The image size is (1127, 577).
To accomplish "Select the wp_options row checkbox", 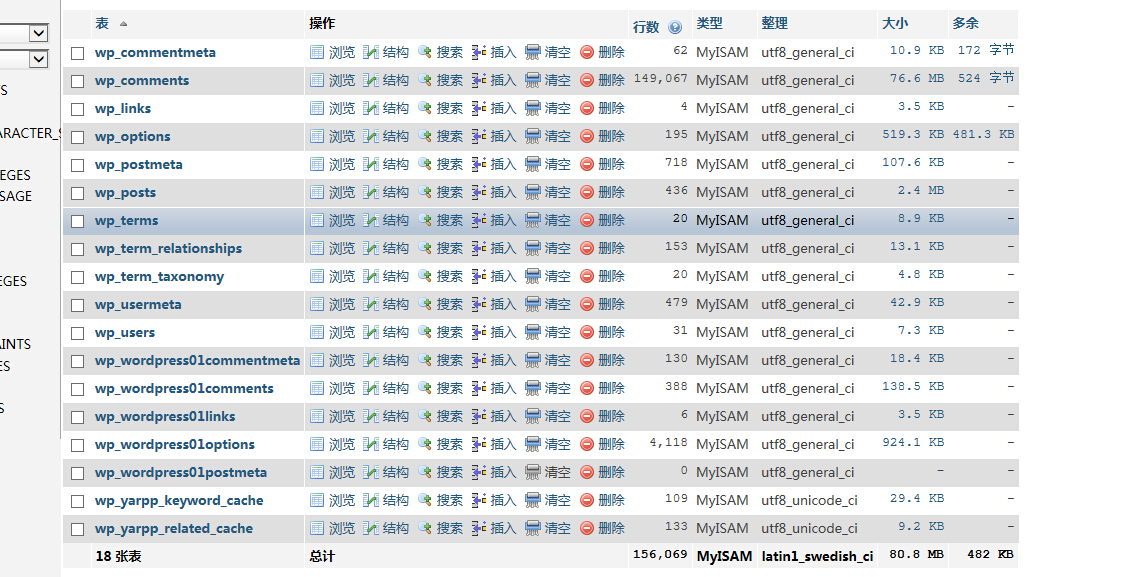I will click(78, 137).
